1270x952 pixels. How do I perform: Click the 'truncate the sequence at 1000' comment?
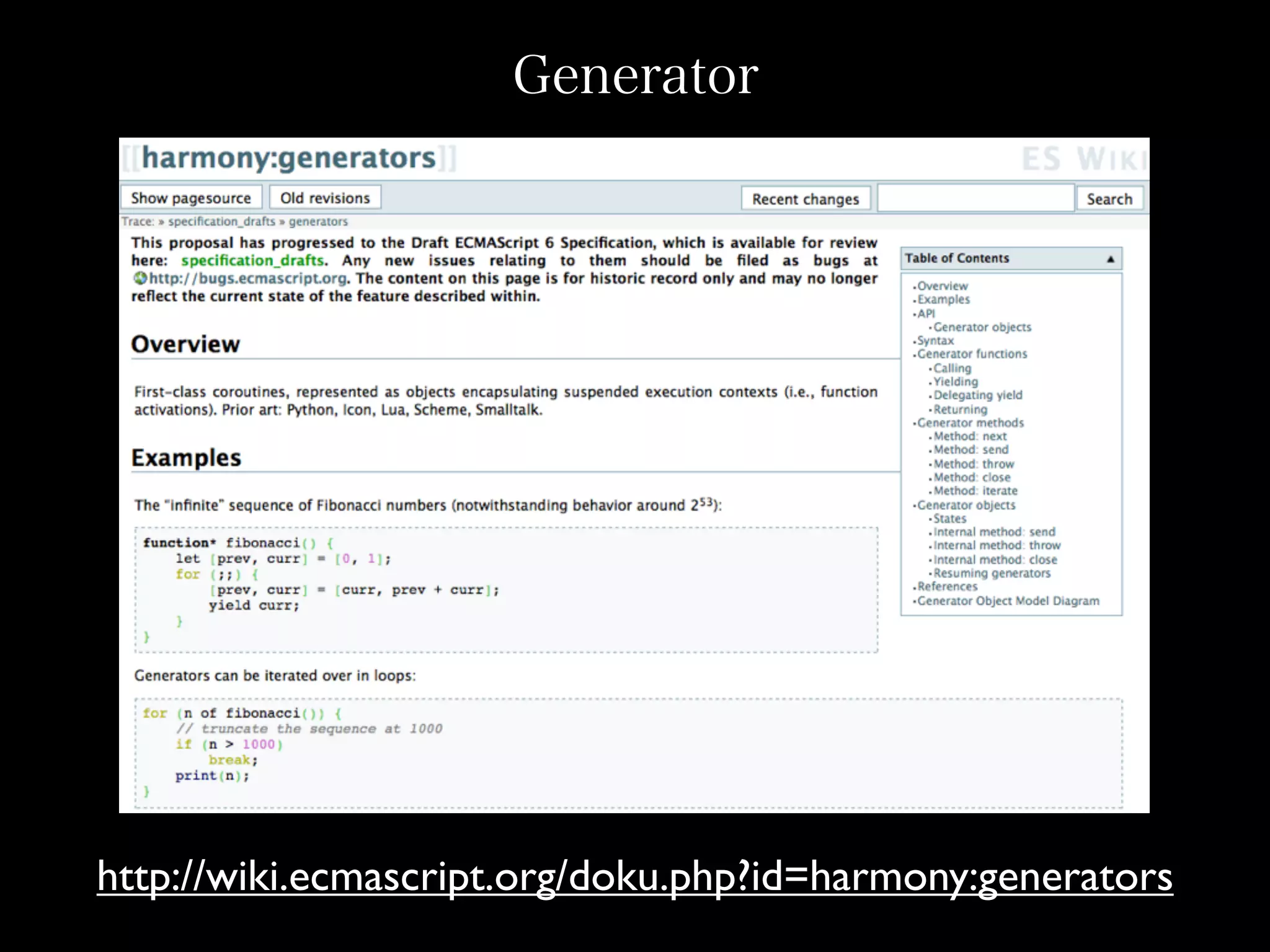point(322,729)
